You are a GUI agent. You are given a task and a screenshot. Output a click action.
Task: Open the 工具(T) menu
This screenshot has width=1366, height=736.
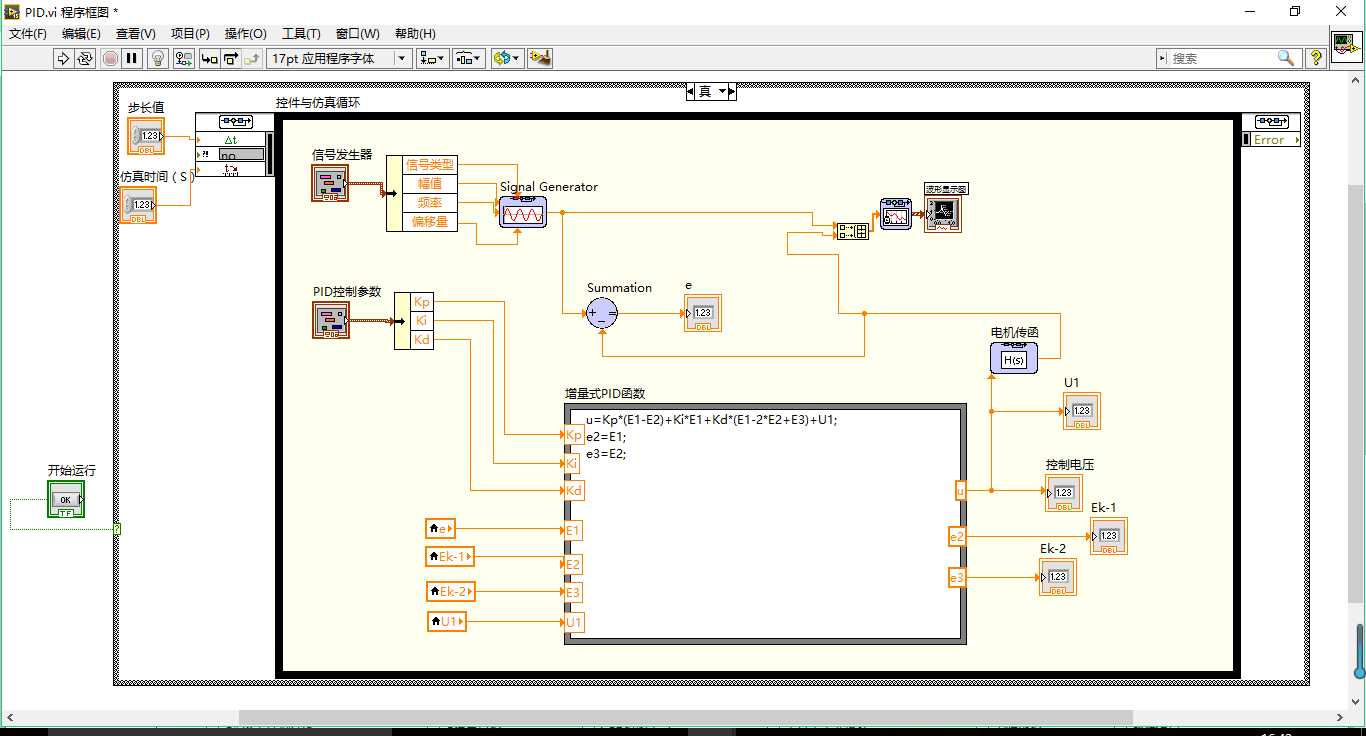pos(301,33)
